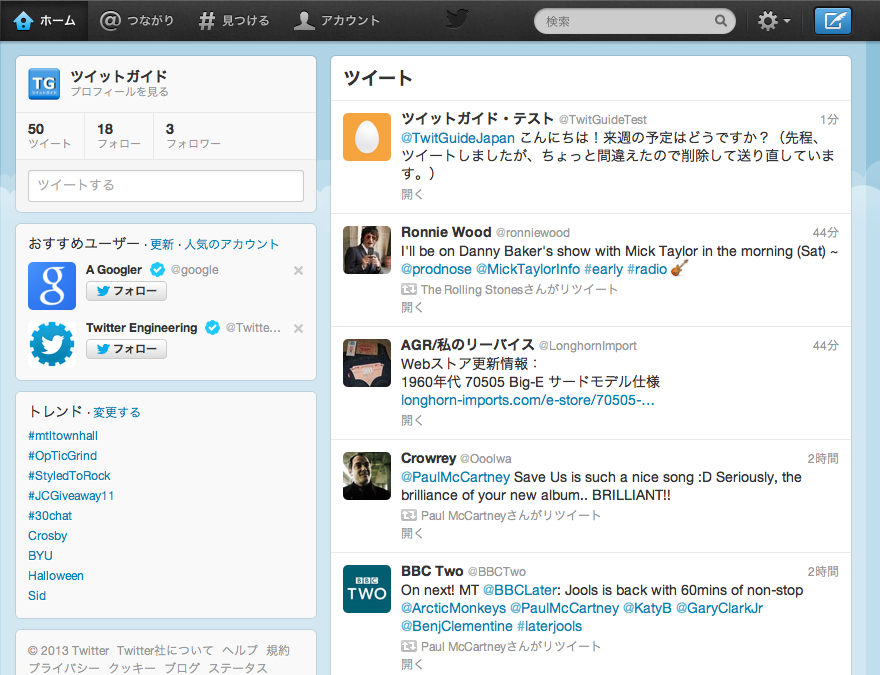Click the Twitter bird logo in top bar
Viewport: 880px width, 675px height.
click(x=457, y=20)
